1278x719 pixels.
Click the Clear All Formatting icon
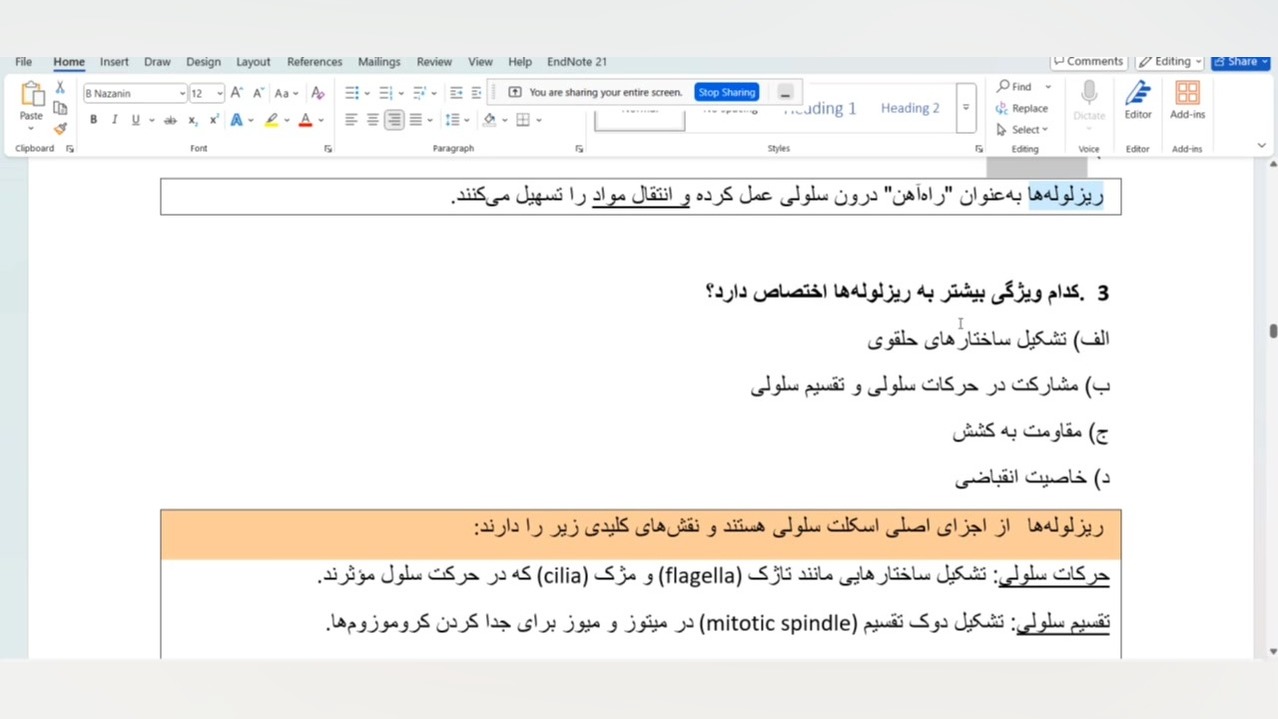tap(317, 93)
